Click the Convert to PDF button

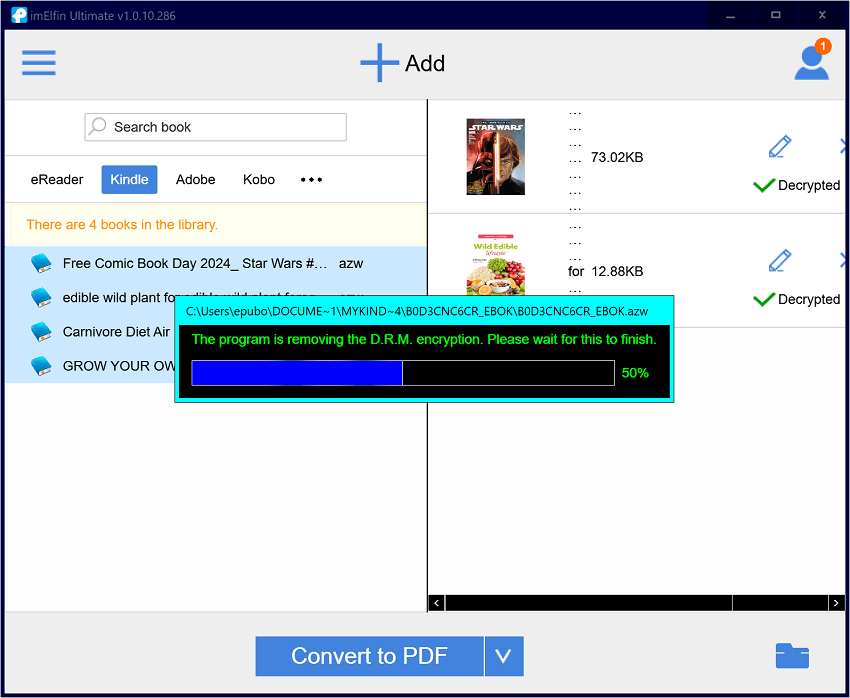click(369, 656)
